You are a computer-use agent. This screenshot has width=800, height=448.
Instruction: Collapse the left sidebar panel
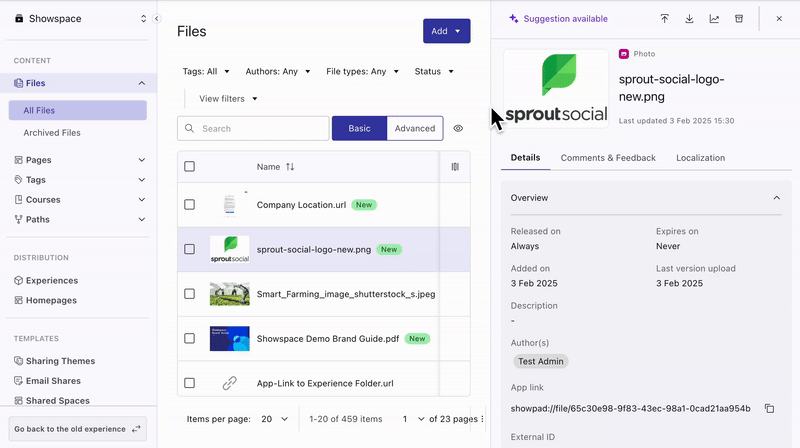[x=156, y=18]
